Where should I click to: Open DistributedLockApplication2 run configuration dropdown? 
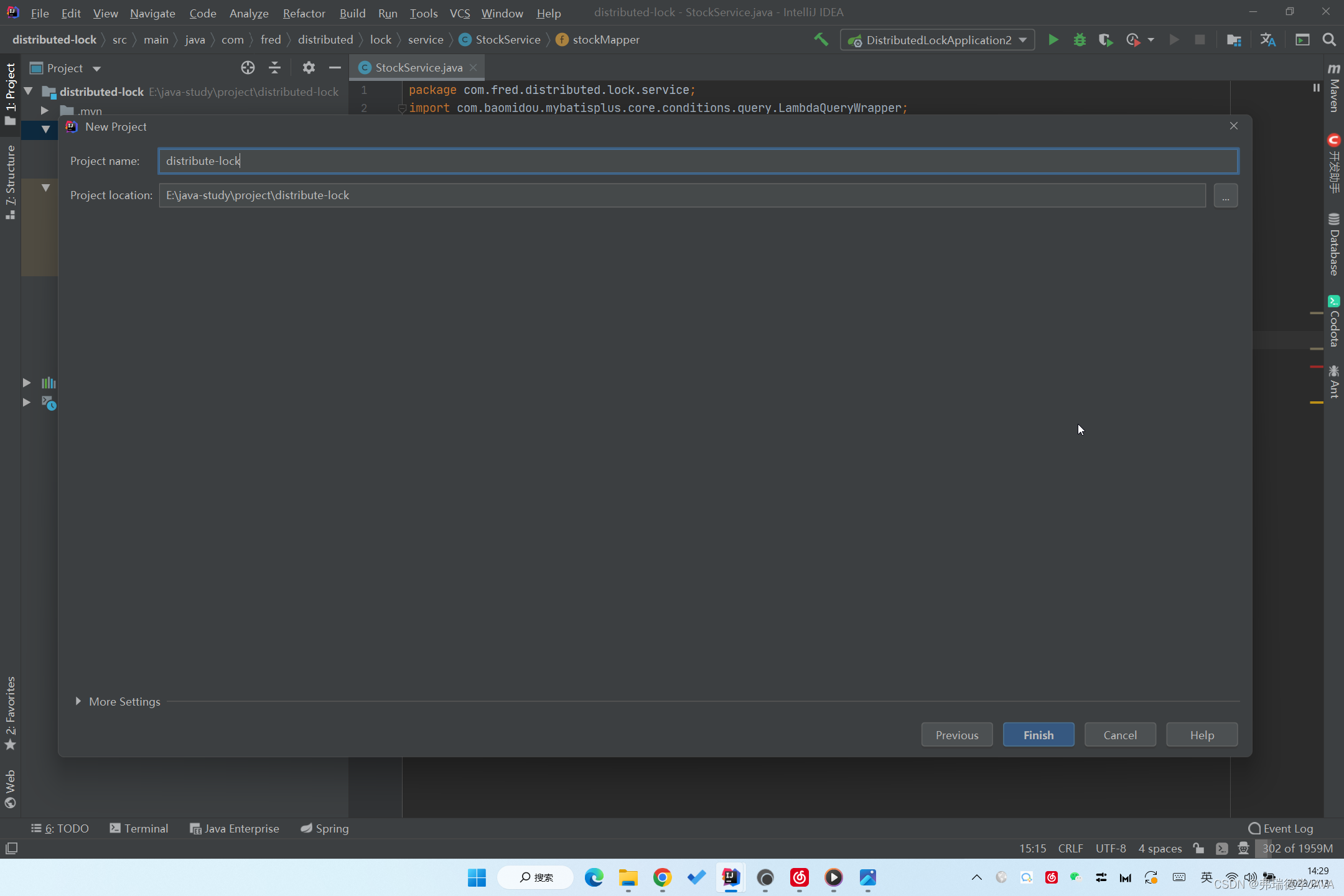click(938, 40)
